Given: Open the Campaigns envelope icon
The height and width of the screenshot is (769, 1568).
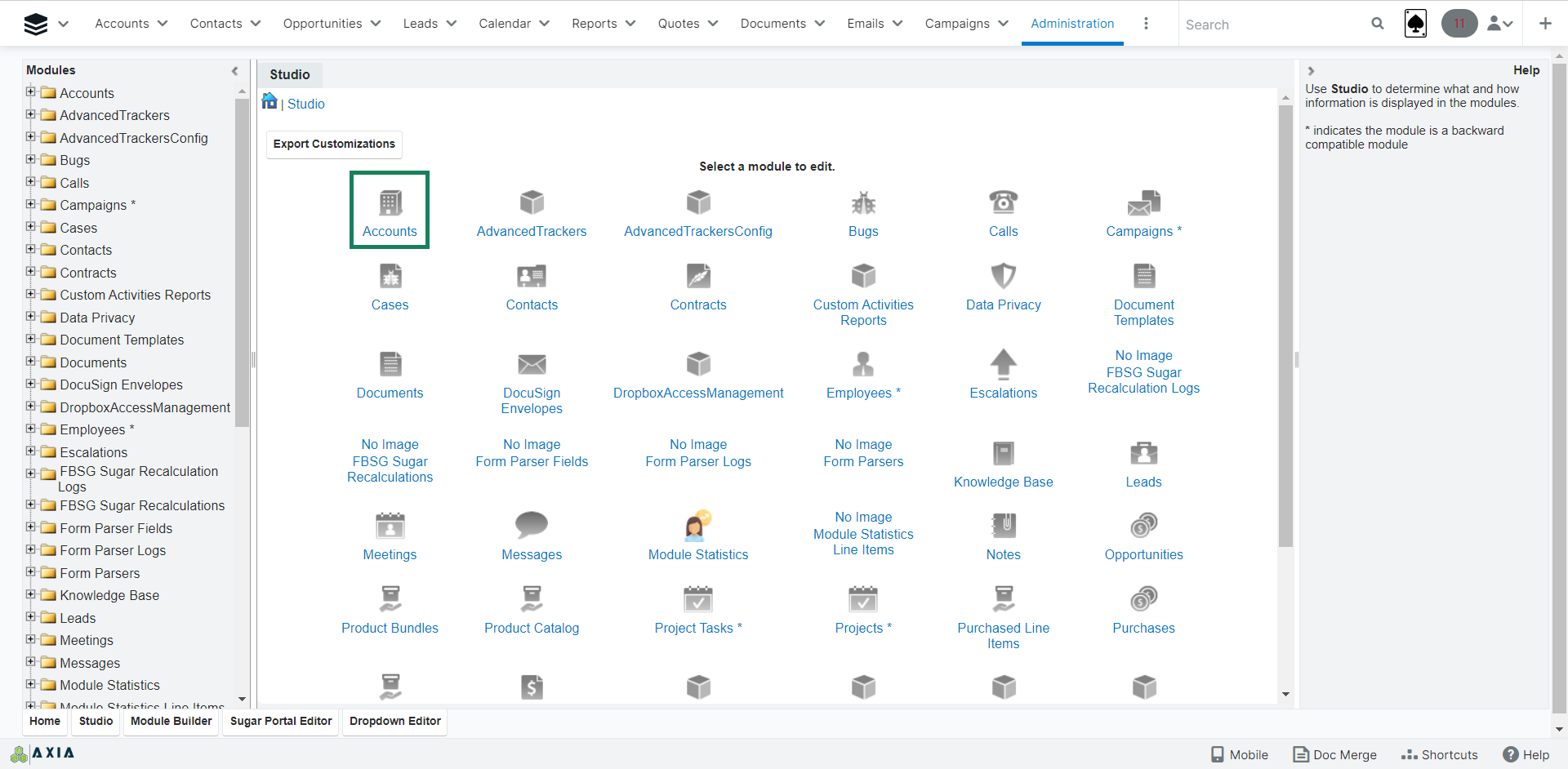Looking at the screenshot, I should pyautogui.click(x=1143, y=203).
